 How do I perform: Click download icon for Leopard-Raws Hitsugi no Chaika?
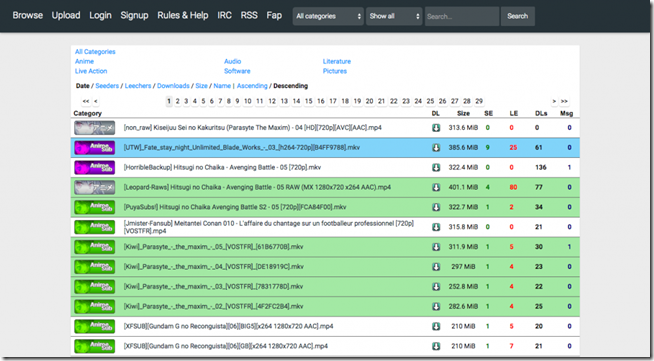(x=436, y=187)
